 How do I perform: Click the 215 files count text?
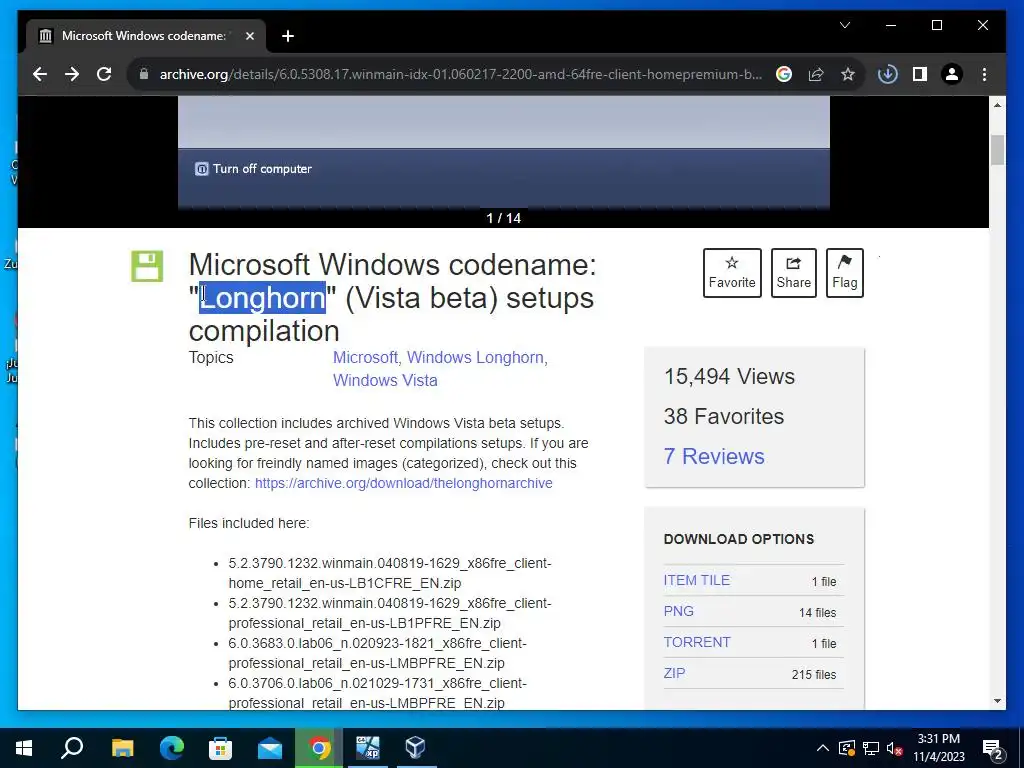click(814, 675)
